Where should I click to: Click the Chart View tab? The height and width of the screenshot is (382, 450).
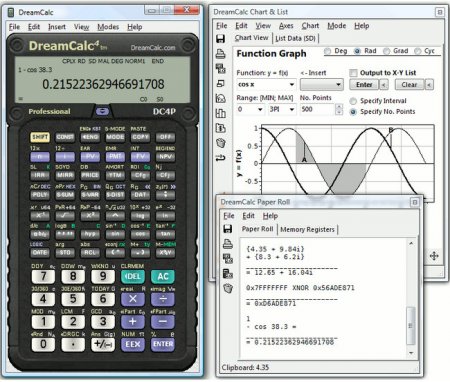pos(251,38)
